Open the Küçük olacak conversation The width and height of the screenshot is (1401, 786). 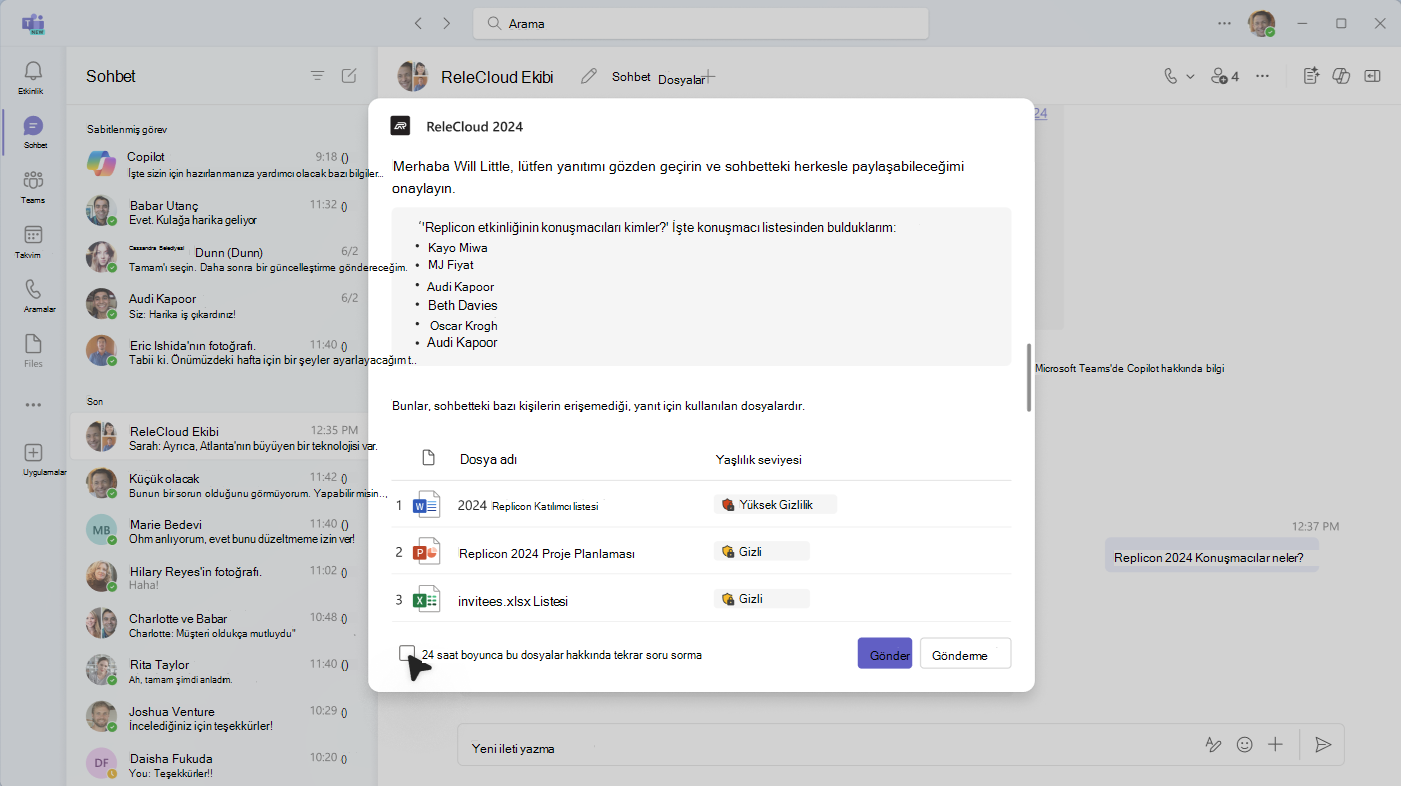coord(222,485)
